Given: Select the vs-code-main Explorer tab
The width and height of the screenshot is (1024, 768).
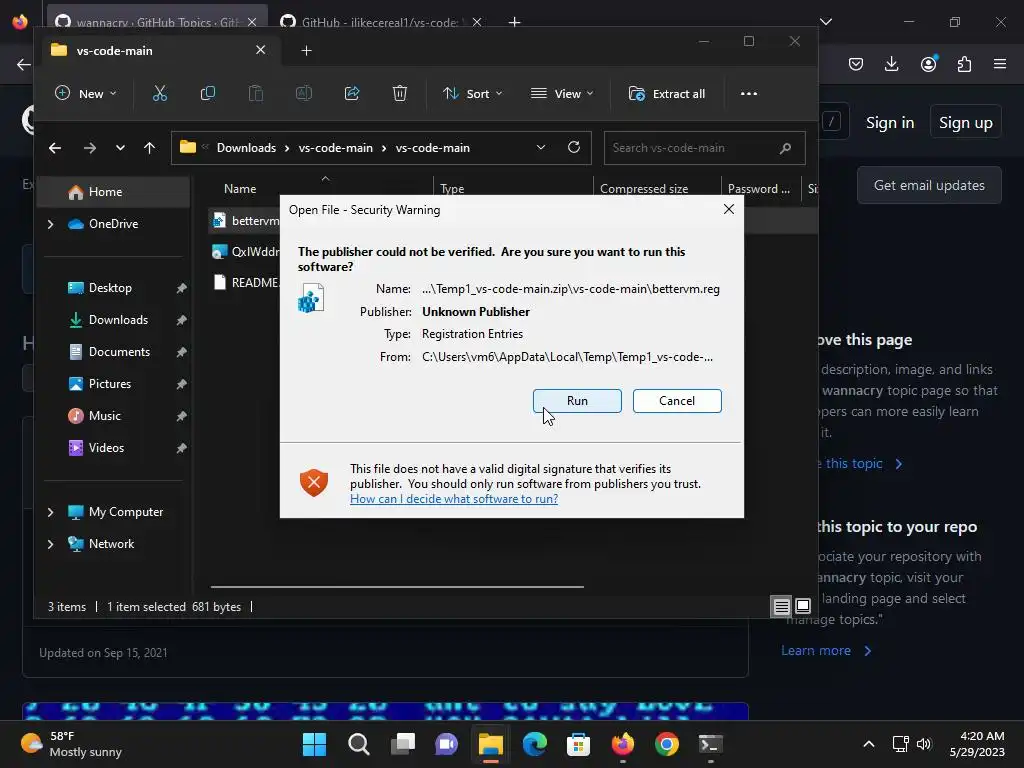Looking at the screenshot, I should pyautogui.click(x=160, y=50).
